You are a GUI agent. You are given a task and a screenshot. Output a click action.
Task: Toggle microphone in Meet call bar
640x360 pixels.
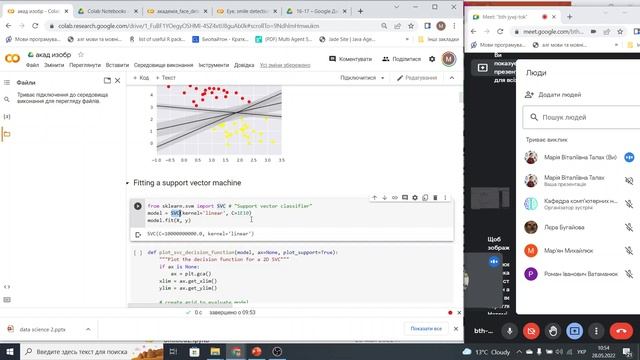click(509, 331)
